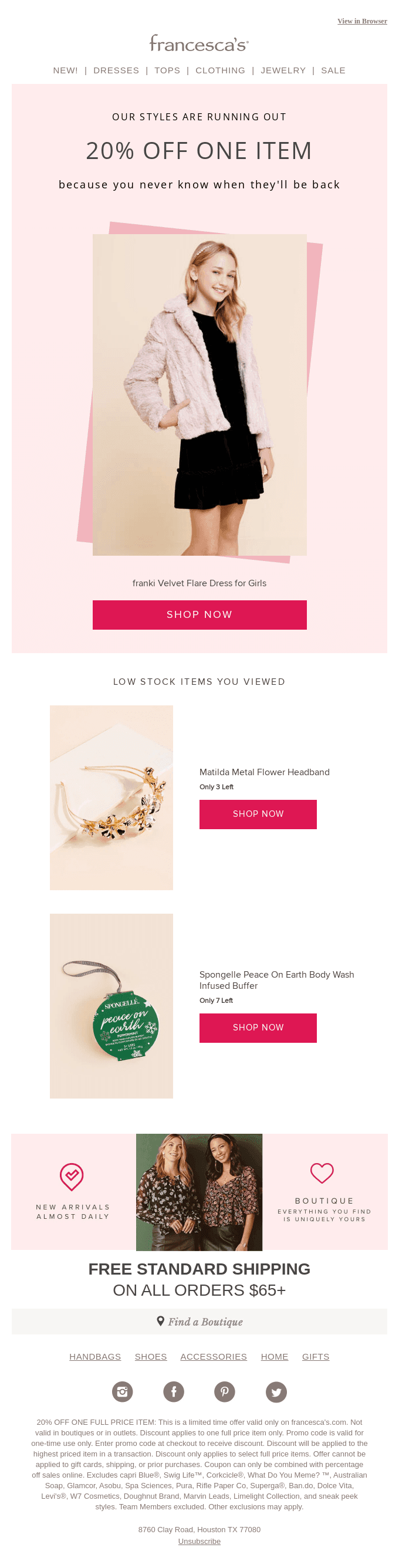Open the Facebook social icon

pos(173,1391)
